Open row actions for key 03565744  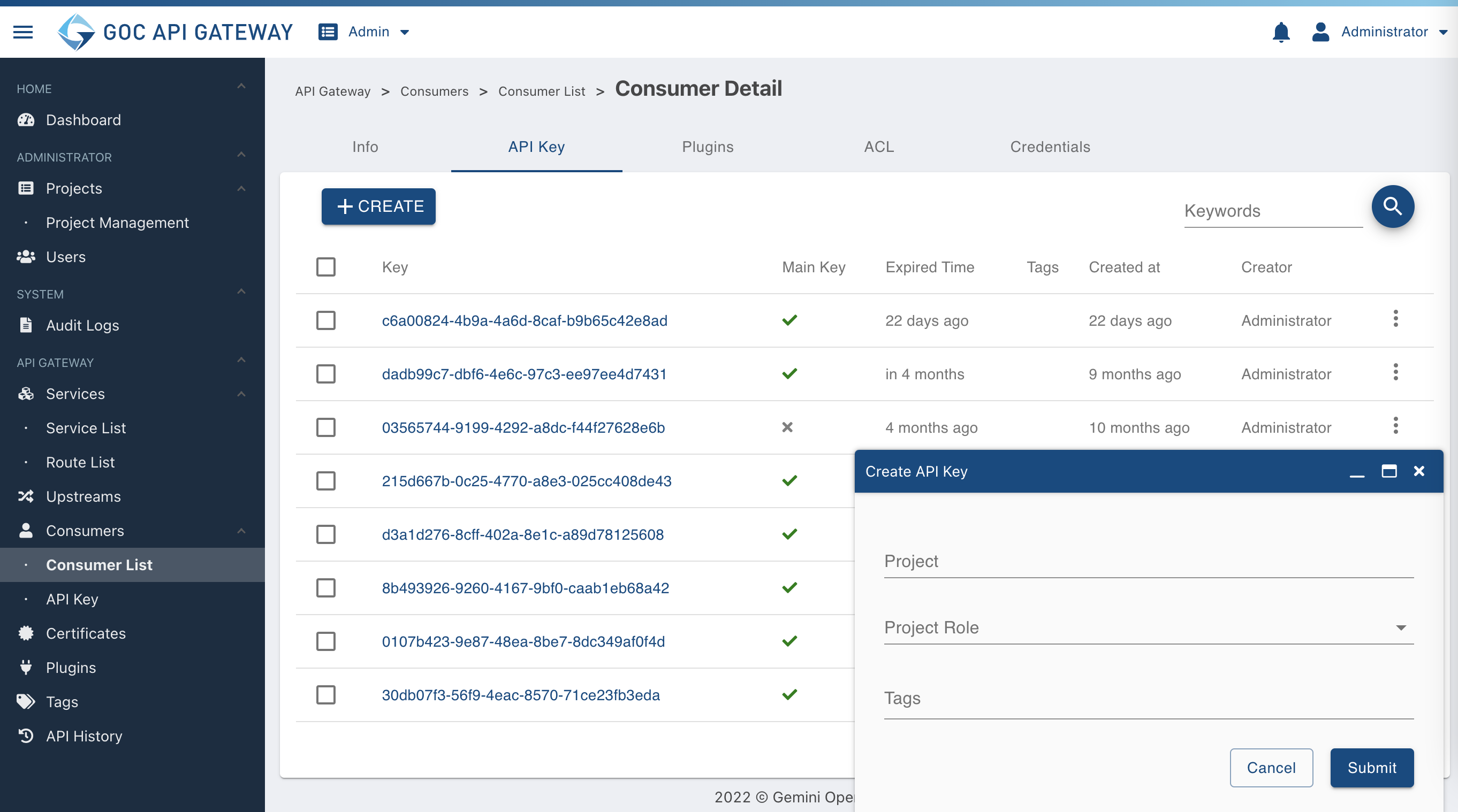tap(1395, 426)
